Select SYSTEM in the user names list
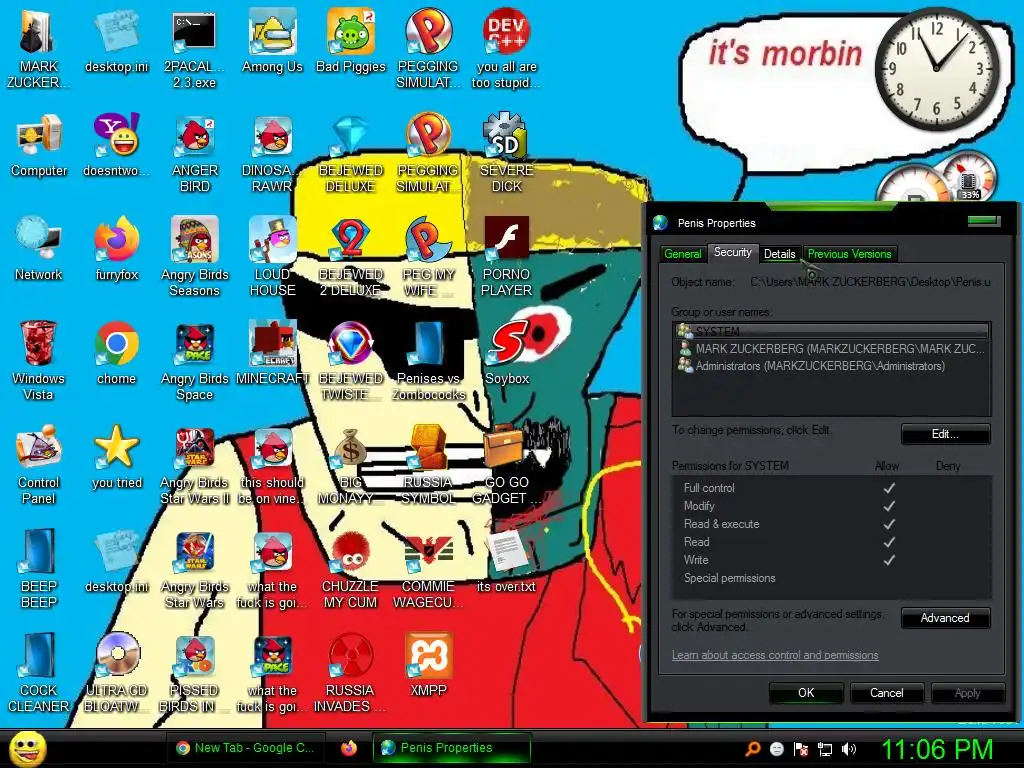Screen dimensions: 1024x768 pyautogui.click(x=831, y=331)
